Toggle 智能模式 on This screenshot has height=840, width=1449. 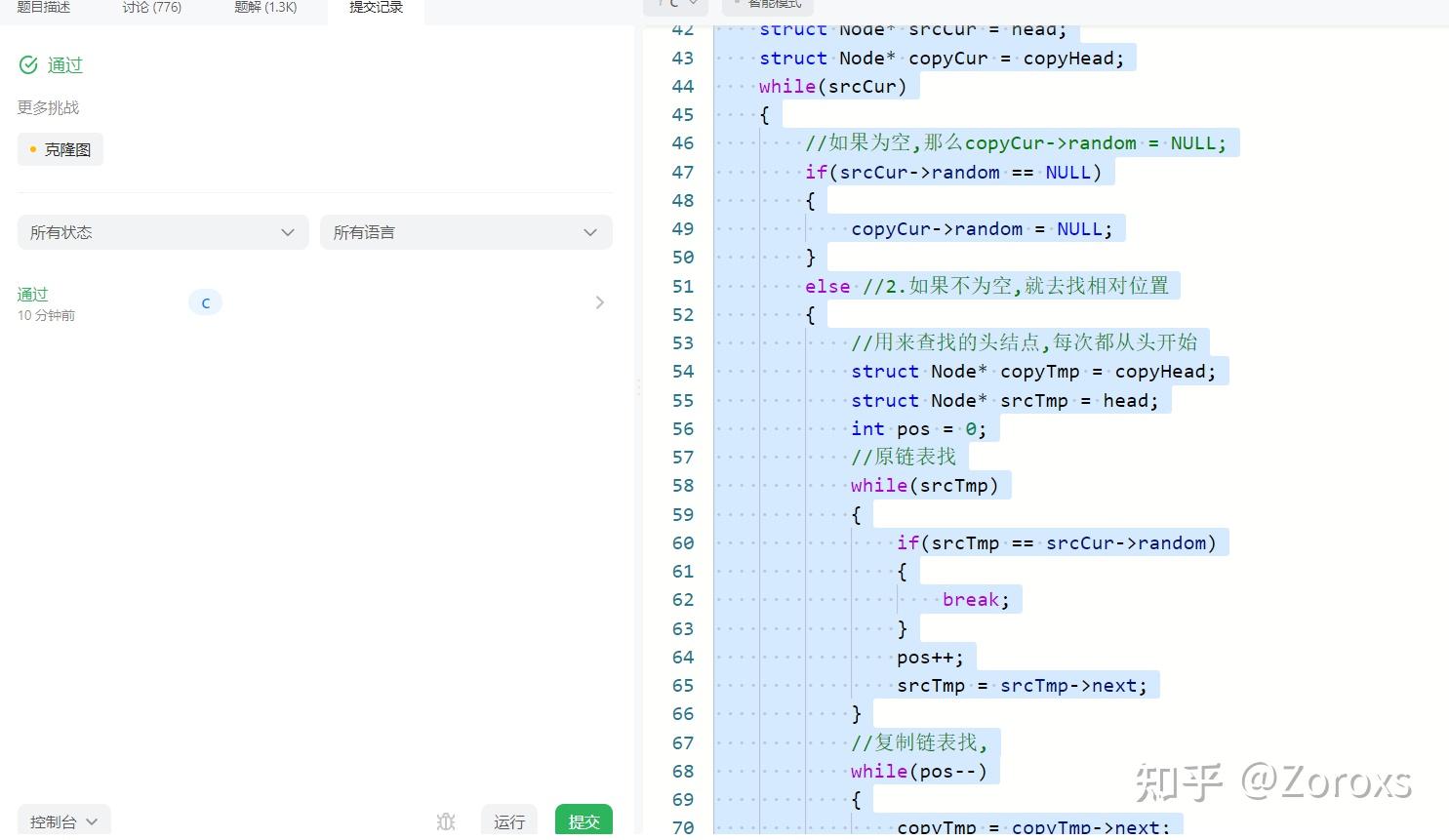point(768,4)
